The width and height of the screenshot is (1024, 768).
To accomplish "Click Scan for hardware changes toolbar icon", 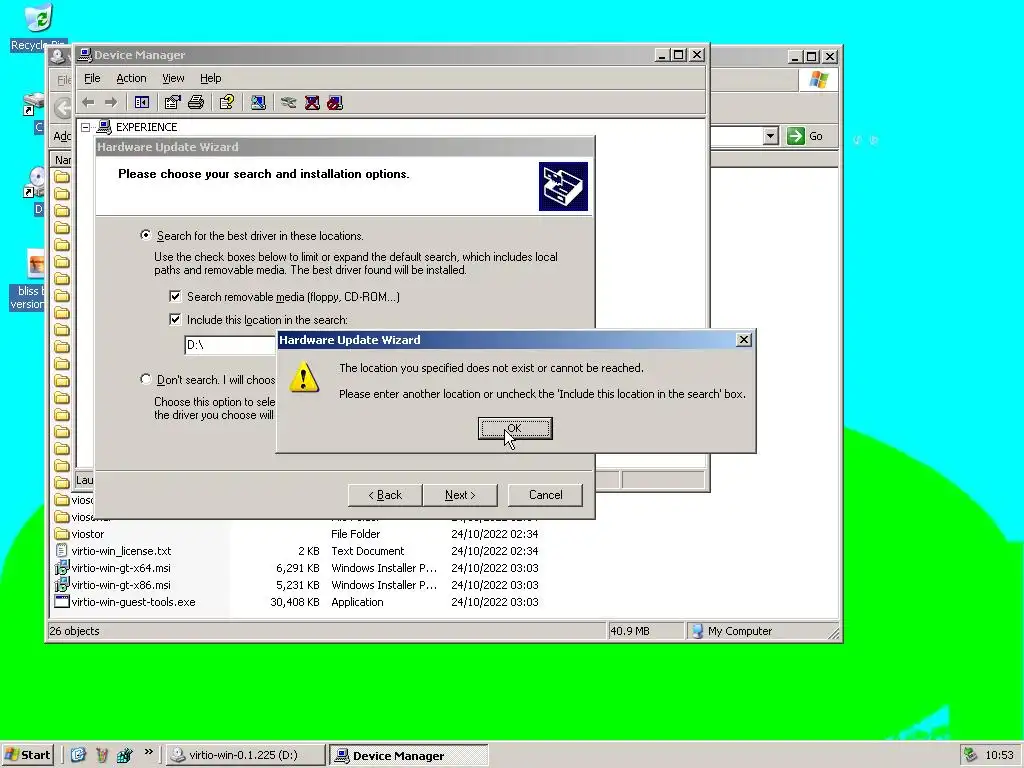I will (x=258, y=103).
